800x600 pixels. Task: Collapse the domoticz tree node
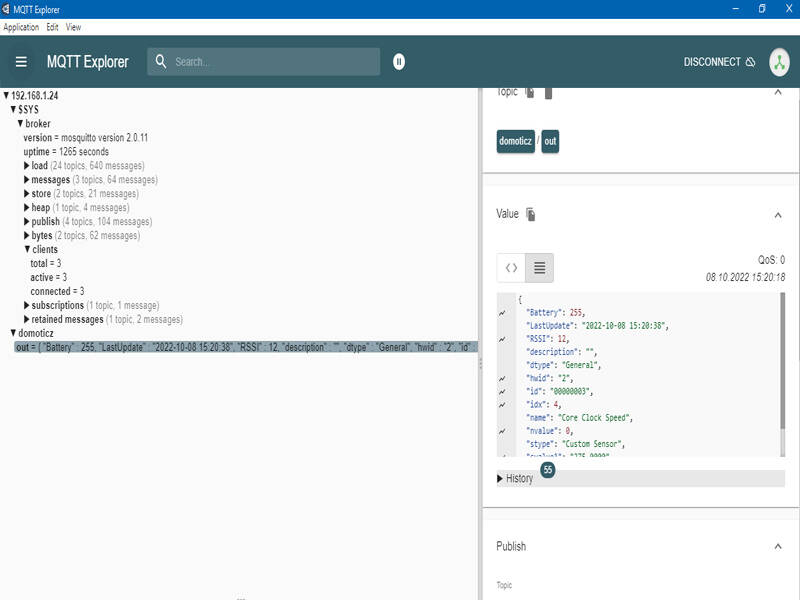[x=13, y=333]
